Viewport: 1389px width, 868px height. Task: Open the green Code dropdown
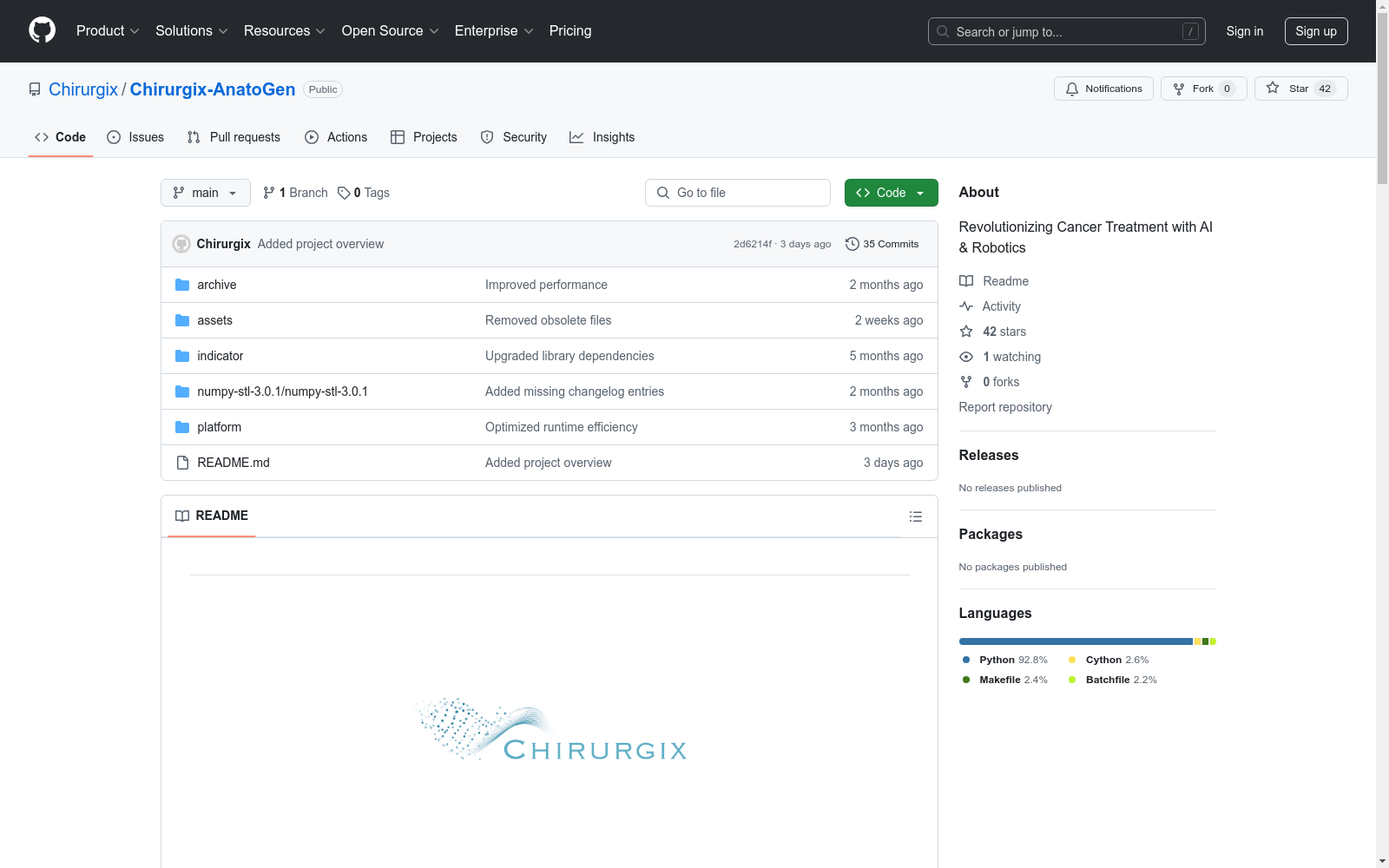tap(891, 193)
